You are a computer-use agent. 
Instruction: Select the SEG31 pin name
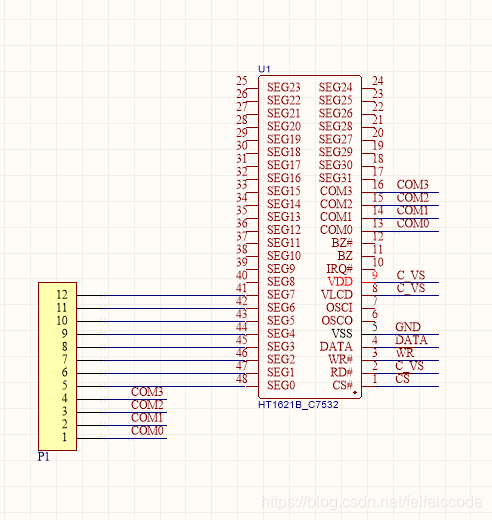(335, 178)
